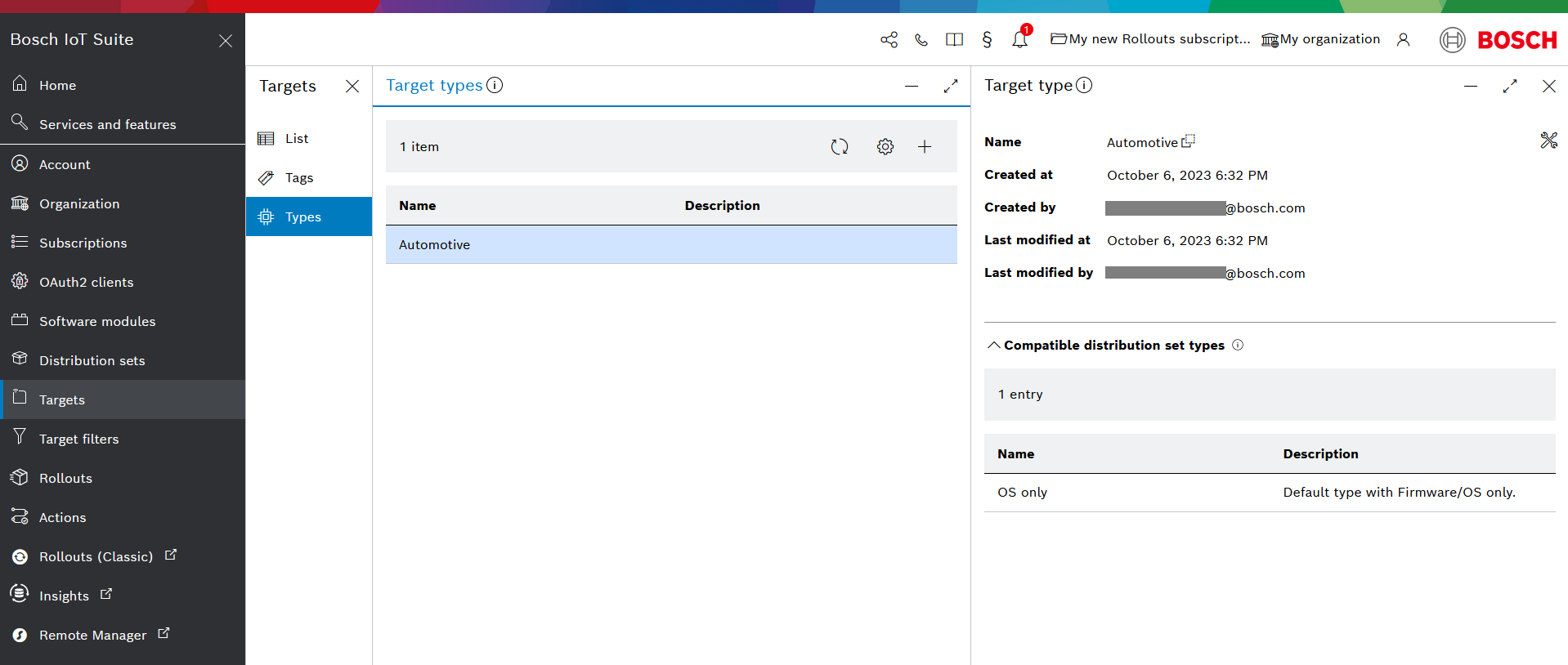Open the user profile icon
Viewport: 1568px width, 665px height.
pyautogui.click(x=1403, y=39)
